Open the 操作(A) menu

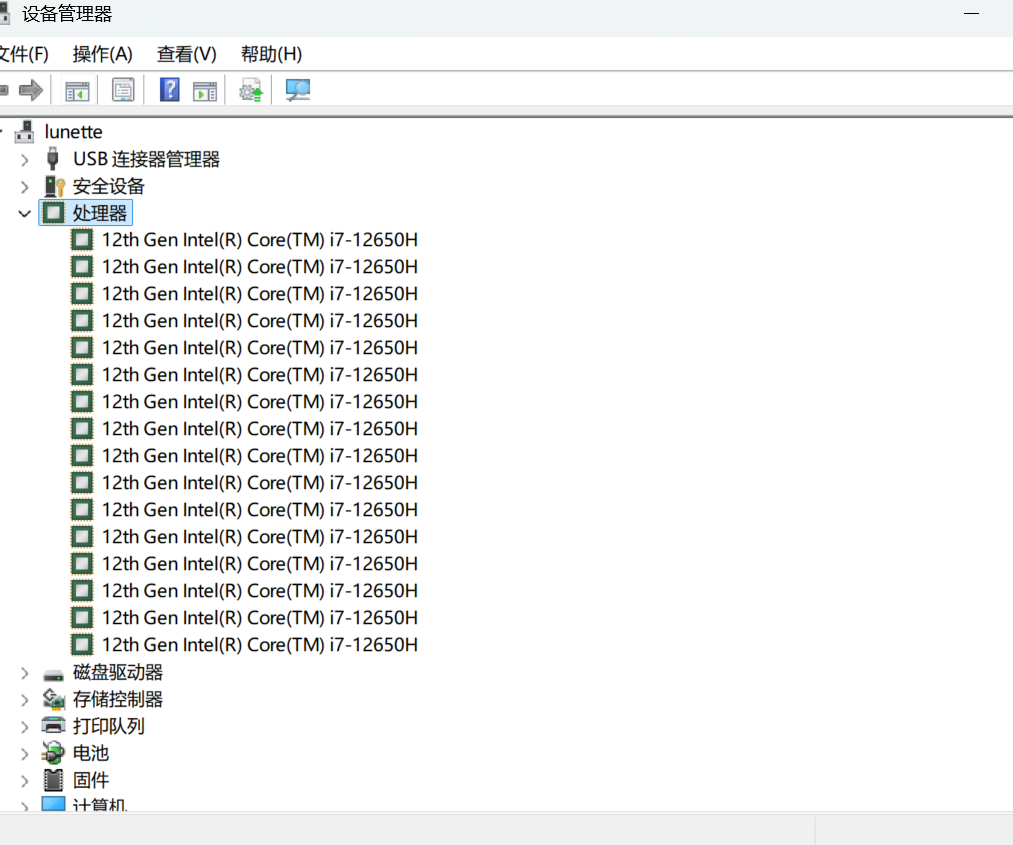[x=102, y=54]
